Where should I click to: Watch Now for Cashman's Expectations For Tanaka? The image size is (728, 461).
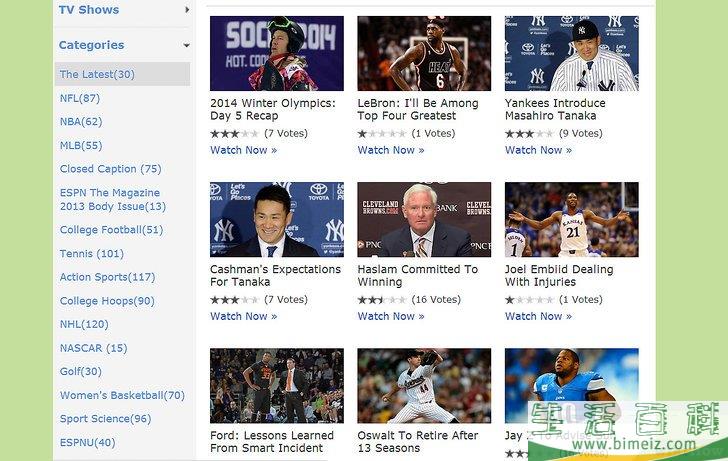(x=243, y=316)
